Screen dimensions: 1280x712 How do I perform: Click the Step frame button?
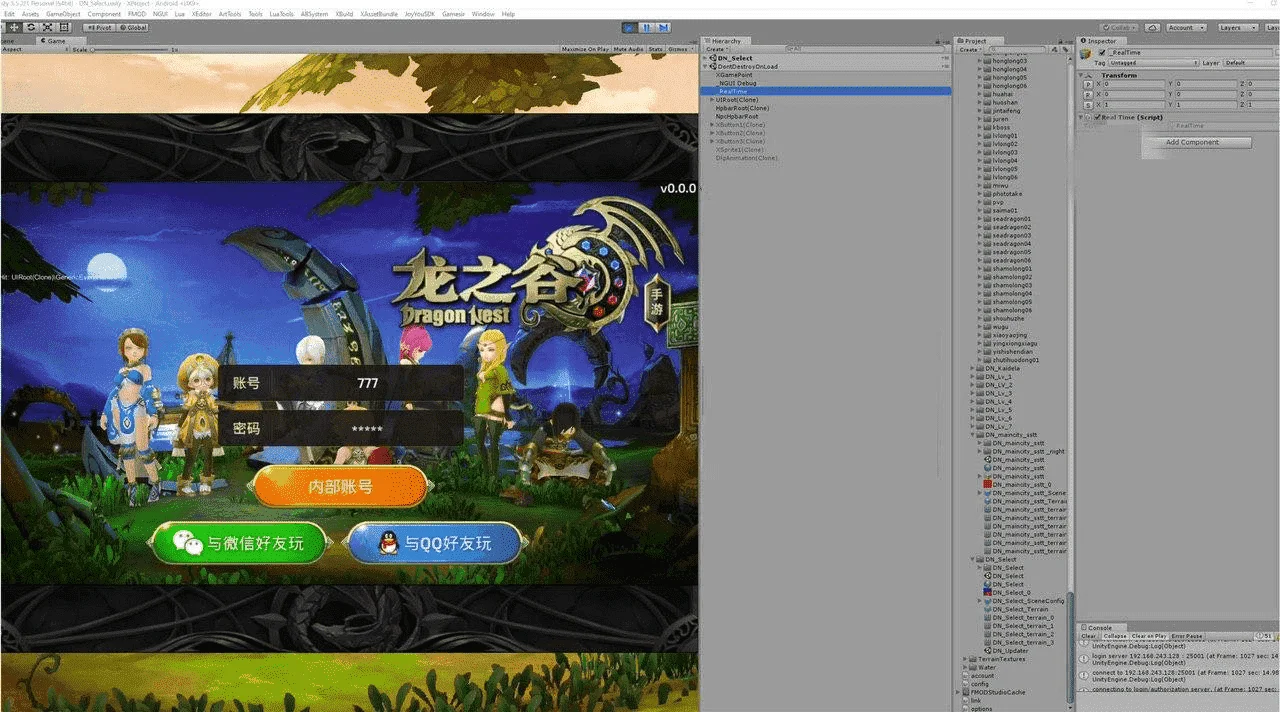(664, 28)
